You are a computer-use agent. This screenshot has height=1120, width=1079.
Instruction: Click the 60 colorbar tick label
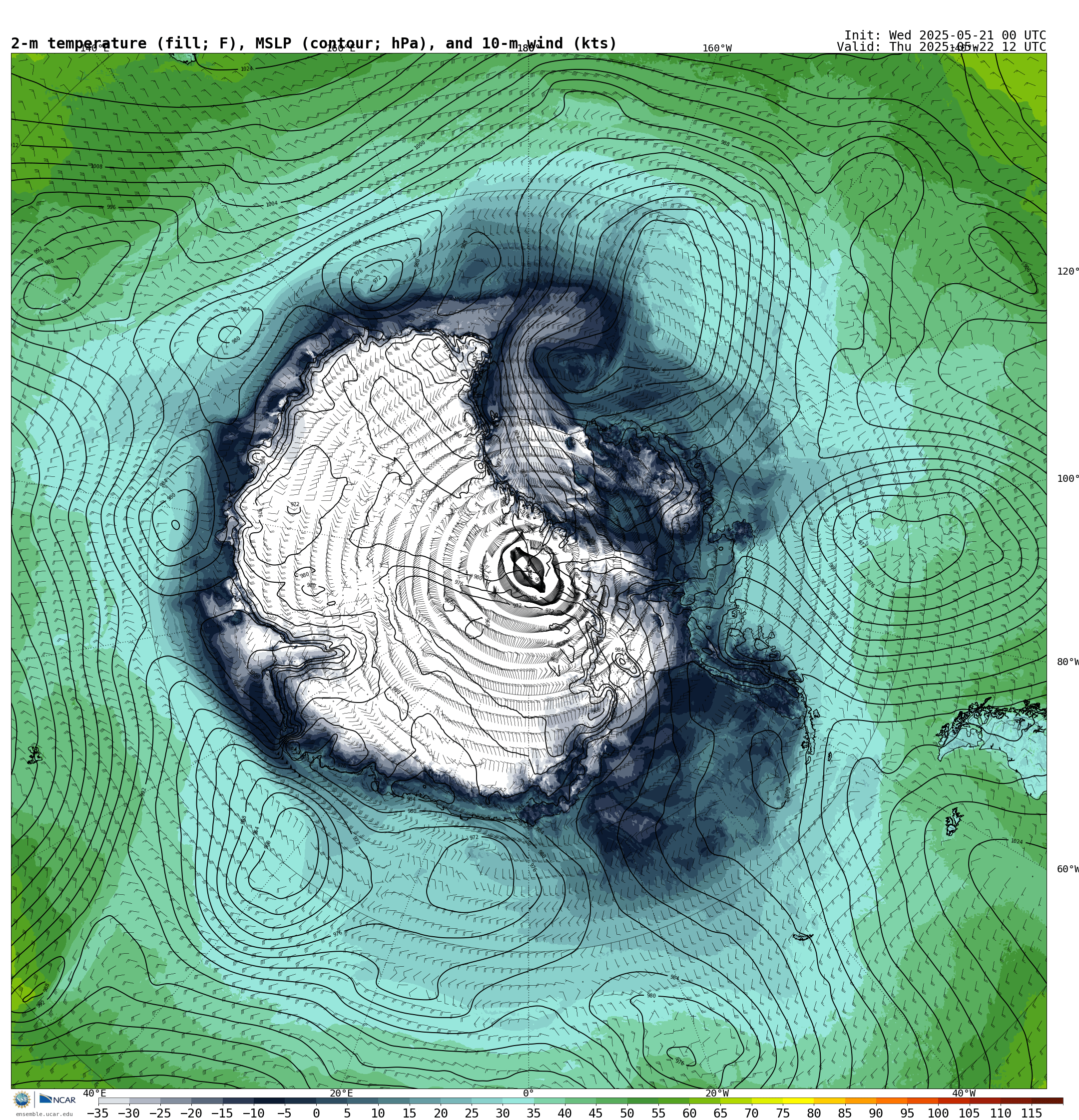tap(689, 1113)
